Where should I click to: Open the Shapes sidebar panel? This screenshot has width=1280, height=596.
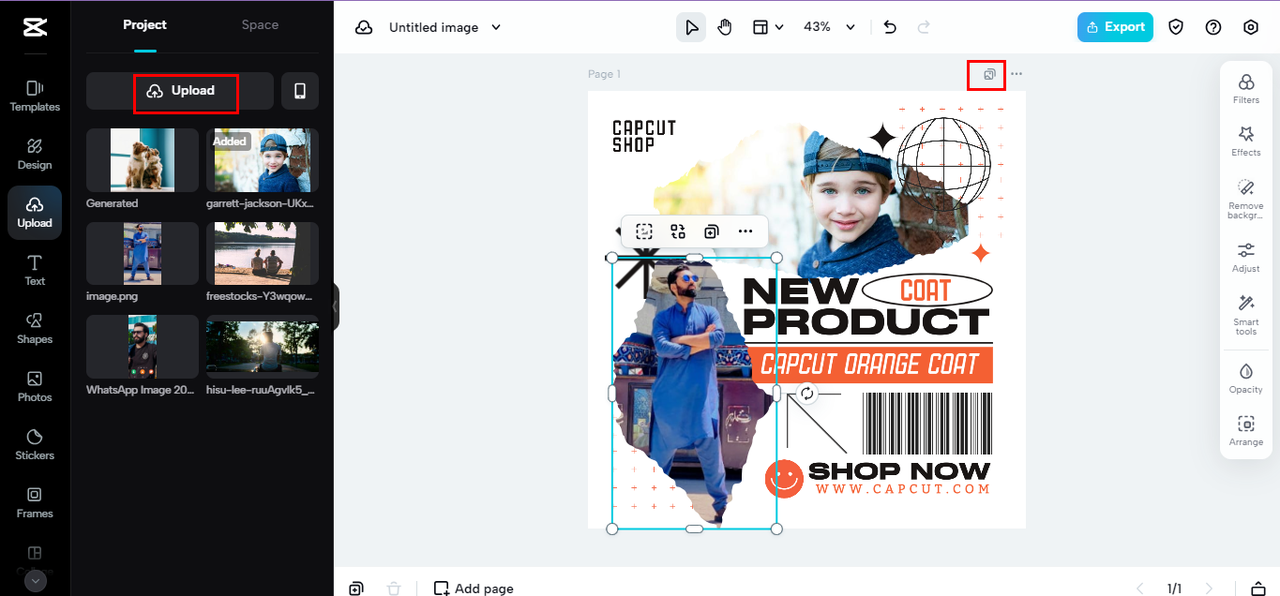point(35,328)
